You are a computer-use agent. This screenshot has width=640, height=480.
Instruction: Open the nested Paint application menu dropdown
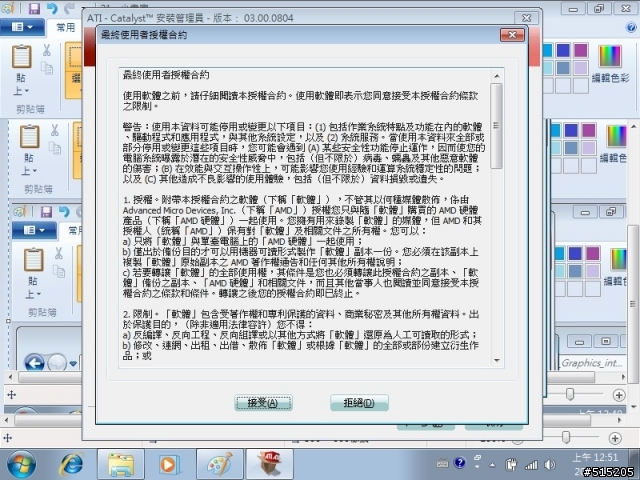34,230
